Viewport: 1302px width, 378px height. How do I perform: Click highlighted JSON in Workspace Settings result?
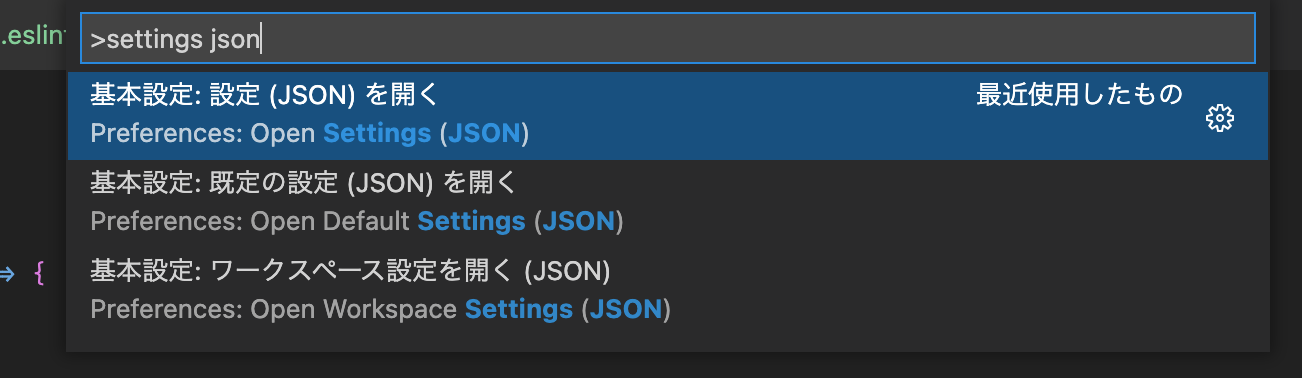(625, 309)
